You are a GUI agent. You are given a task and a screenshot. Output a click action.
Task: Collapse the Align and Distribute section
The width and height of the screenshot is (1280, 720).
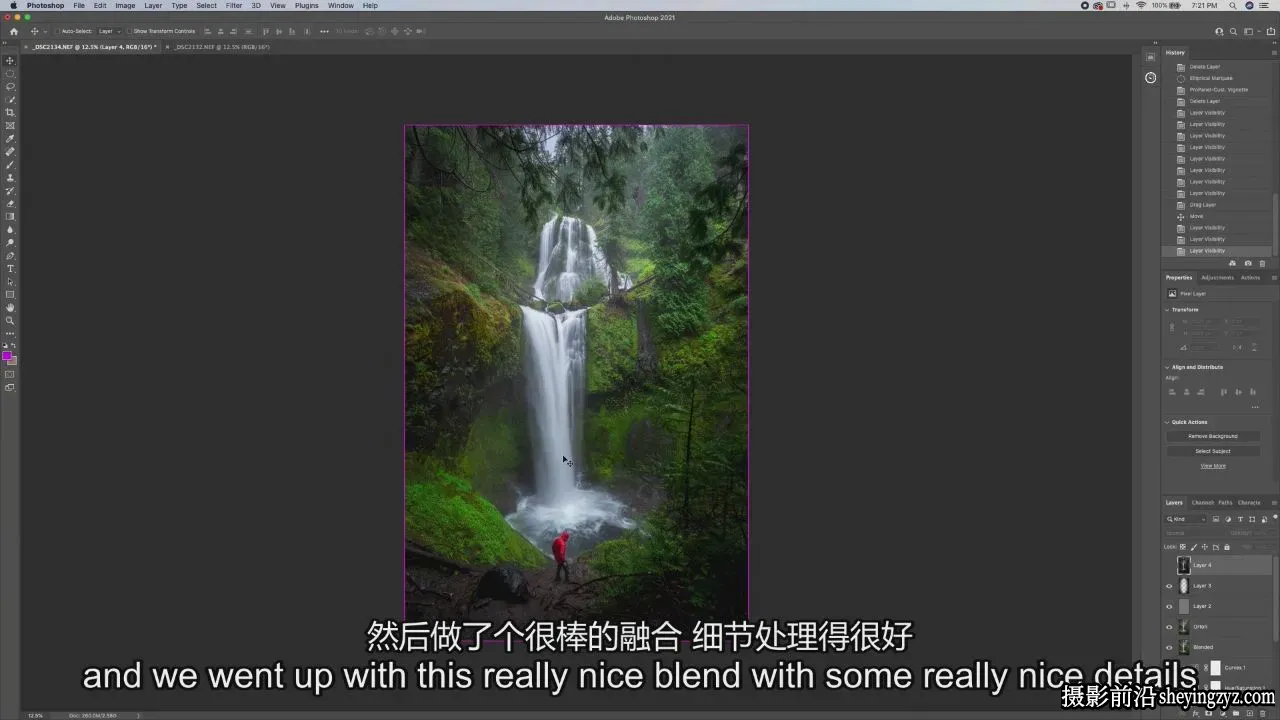(x=1168, y=367)
